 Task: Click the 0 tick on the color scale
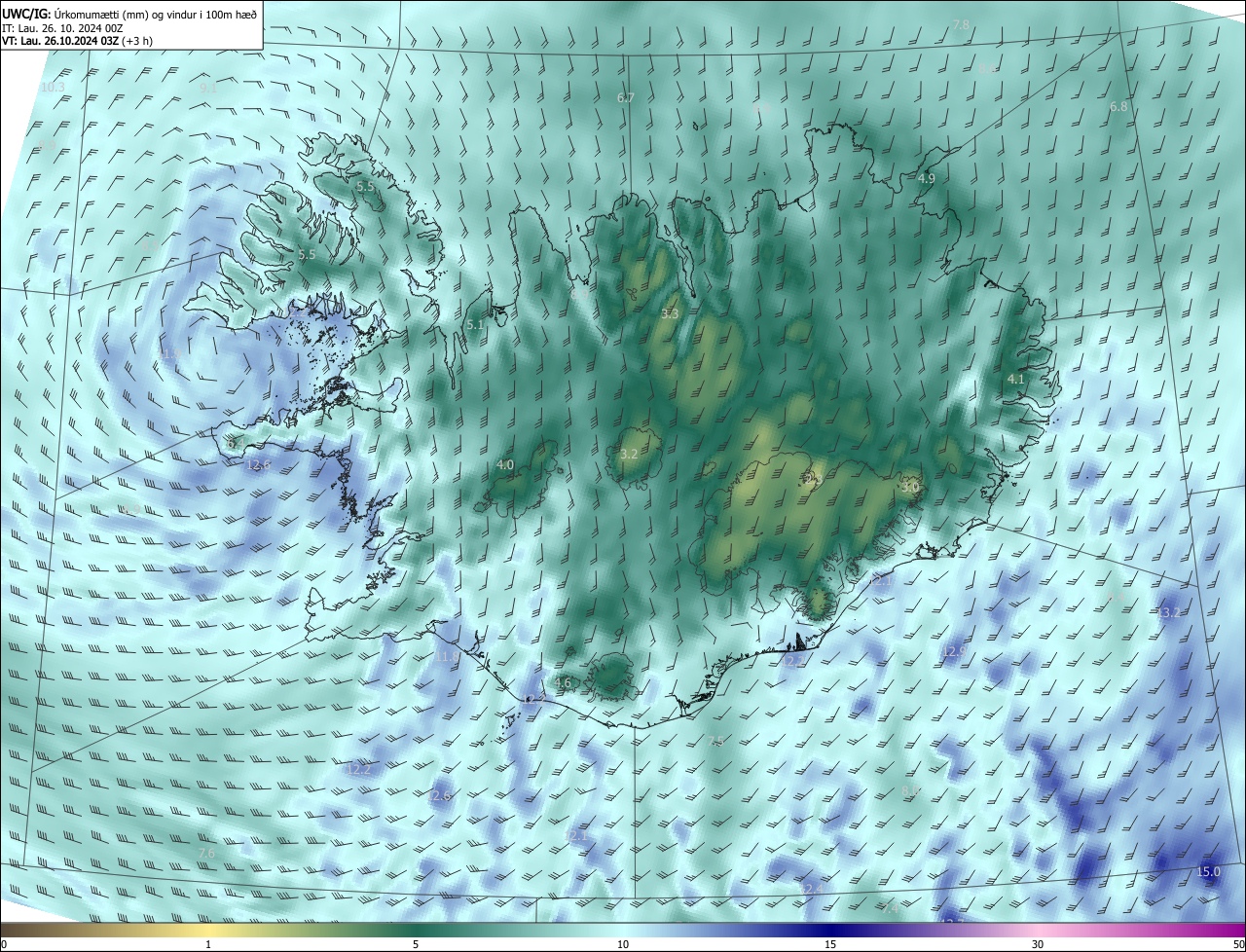click(4, 945)
